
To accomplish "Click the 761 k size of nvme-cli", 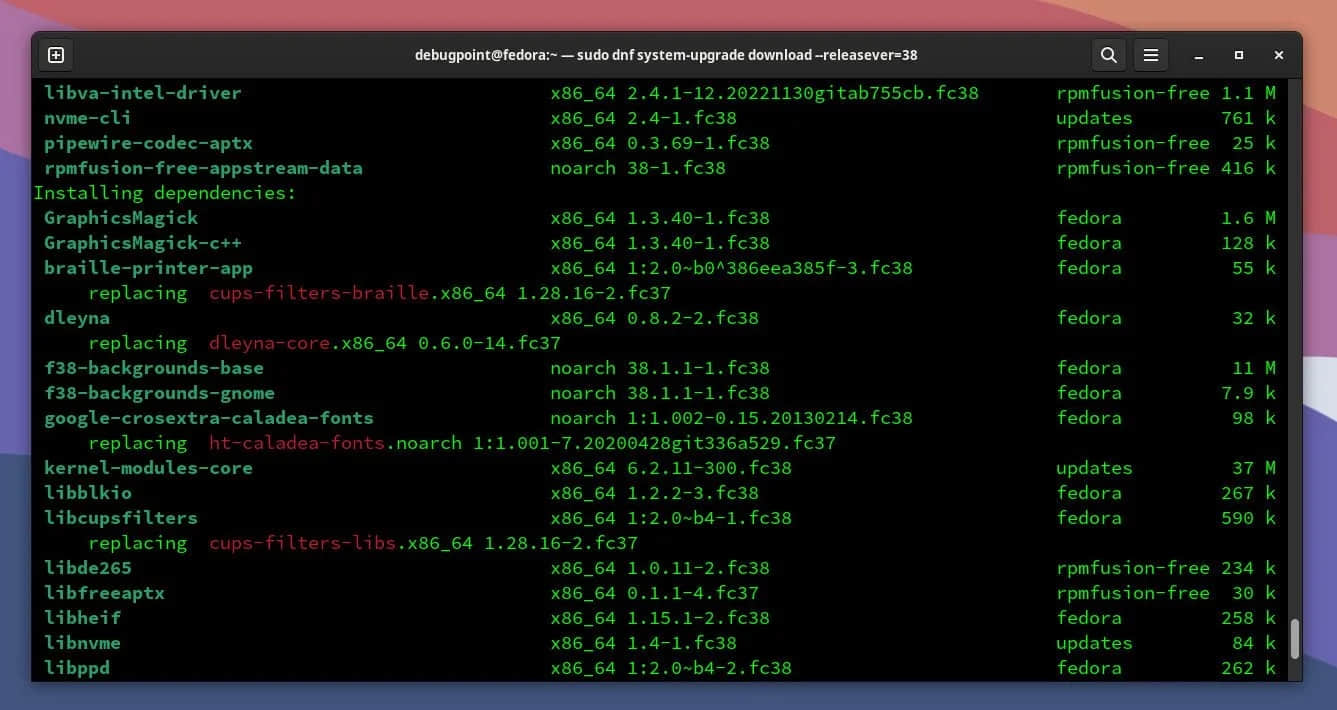I will pyautogui.click(x=1248, y=118).
